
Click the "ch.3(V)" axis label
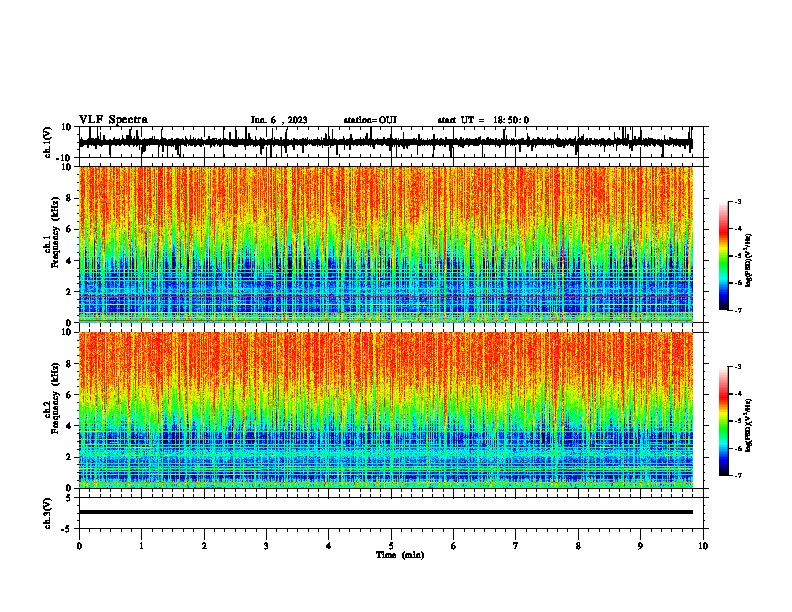click(48, 513)
